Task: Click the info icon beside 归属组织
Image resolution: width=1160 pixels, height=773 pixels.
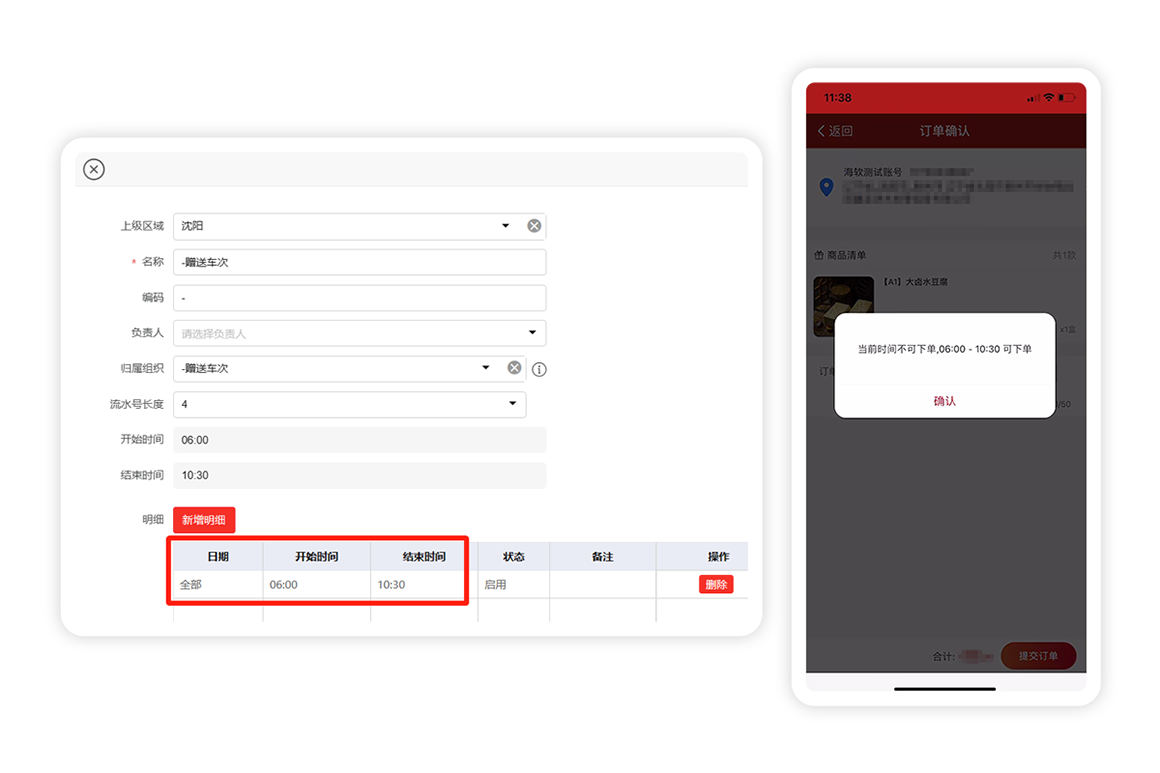Action: coord(539,369)
